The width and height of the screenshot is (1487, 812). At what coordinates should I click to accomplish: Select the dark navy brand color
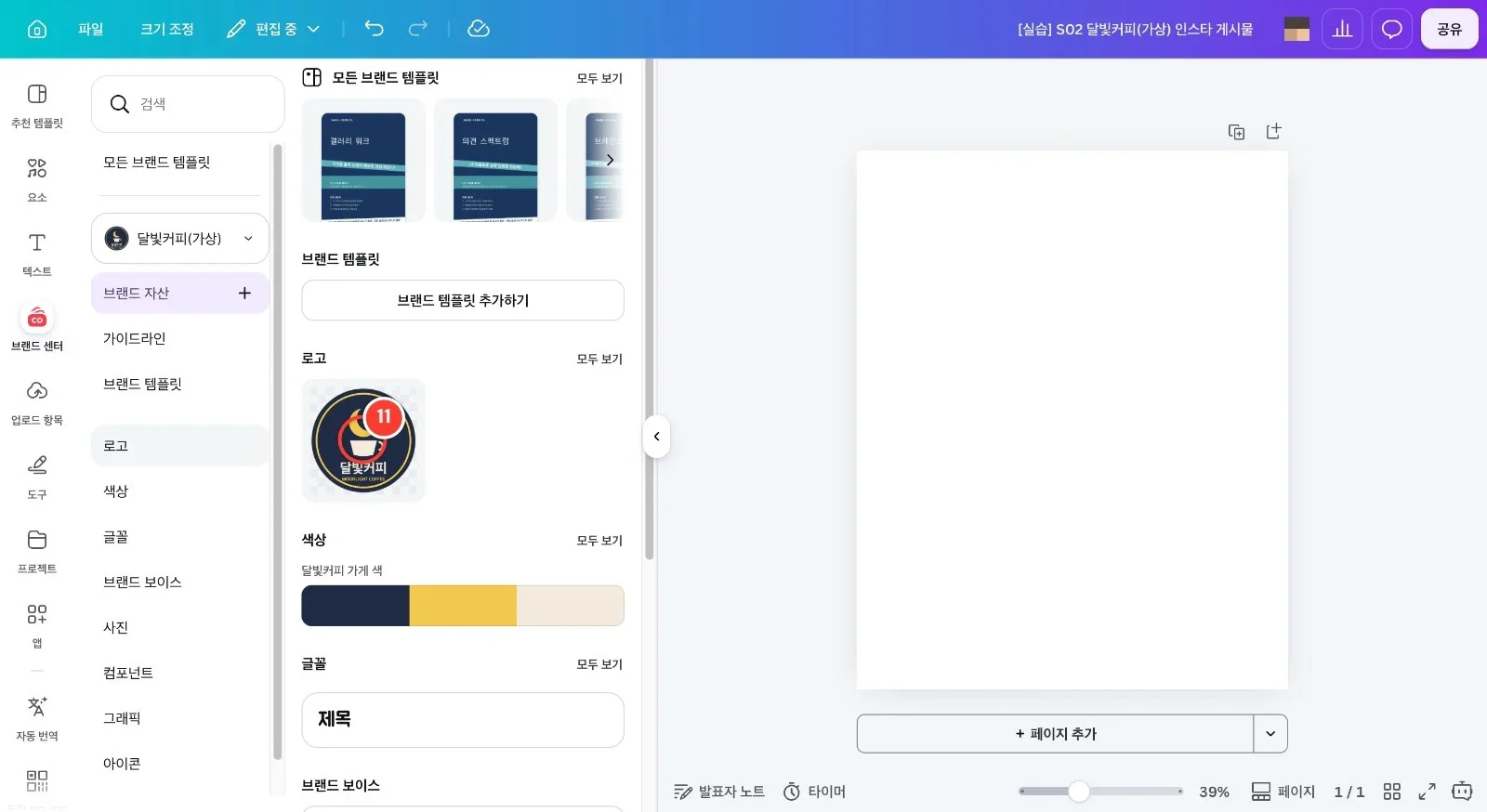355,606
